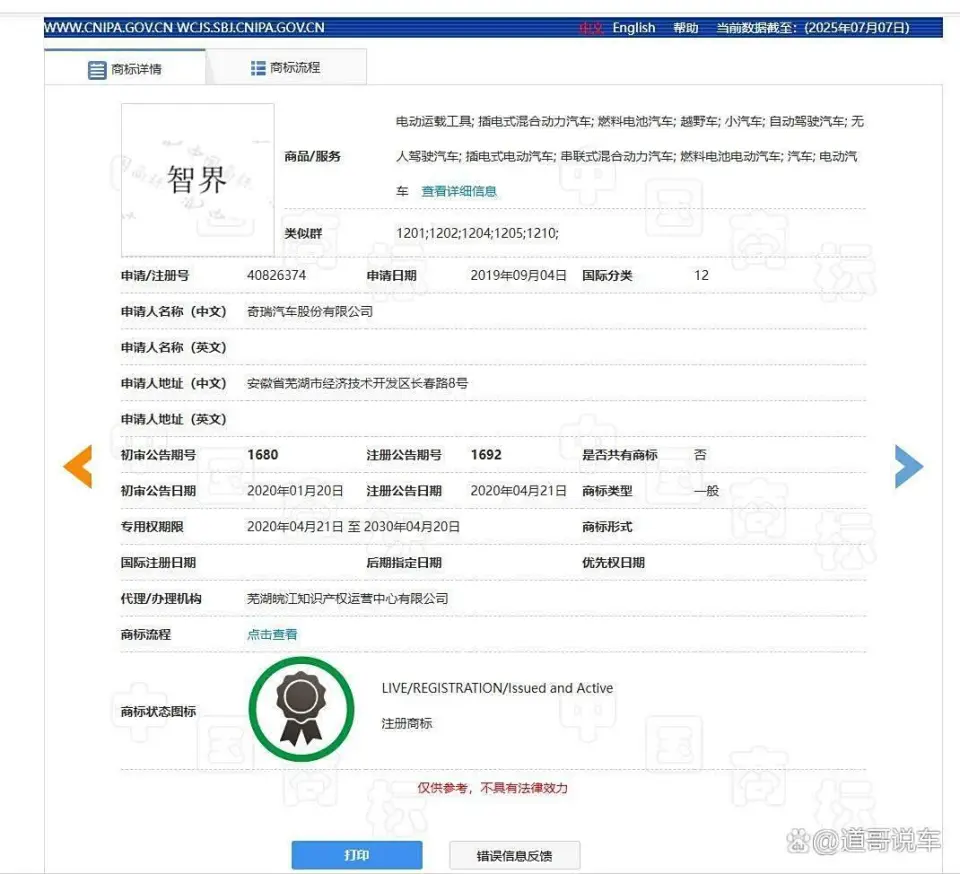Select the 是否共有商标 value 否
Image resolution: width=960 pixels, height=874 pixels.
pos(700,455)
